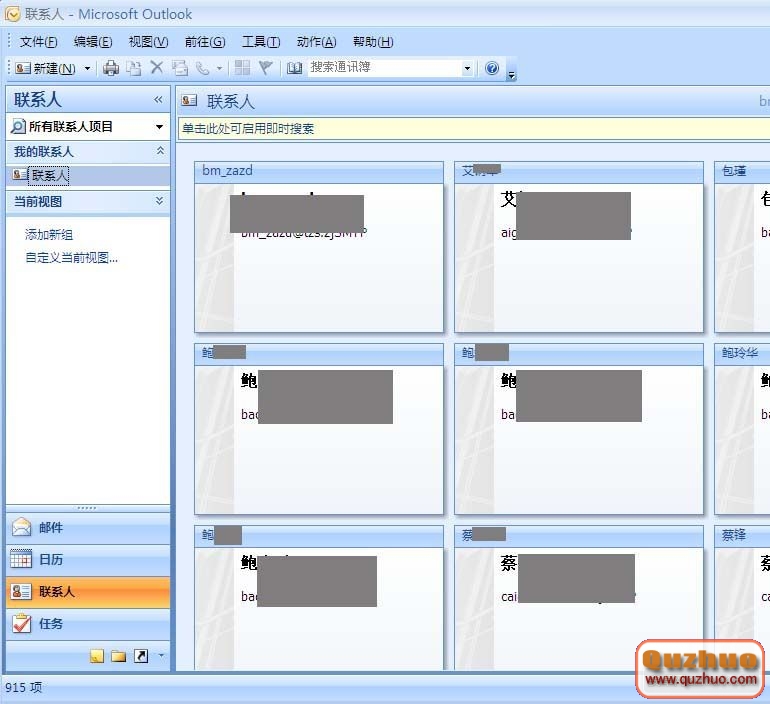This screenshot has height=704, width=770.
Task: Click the 自定义当前视图... link
Action: point(71,258)
